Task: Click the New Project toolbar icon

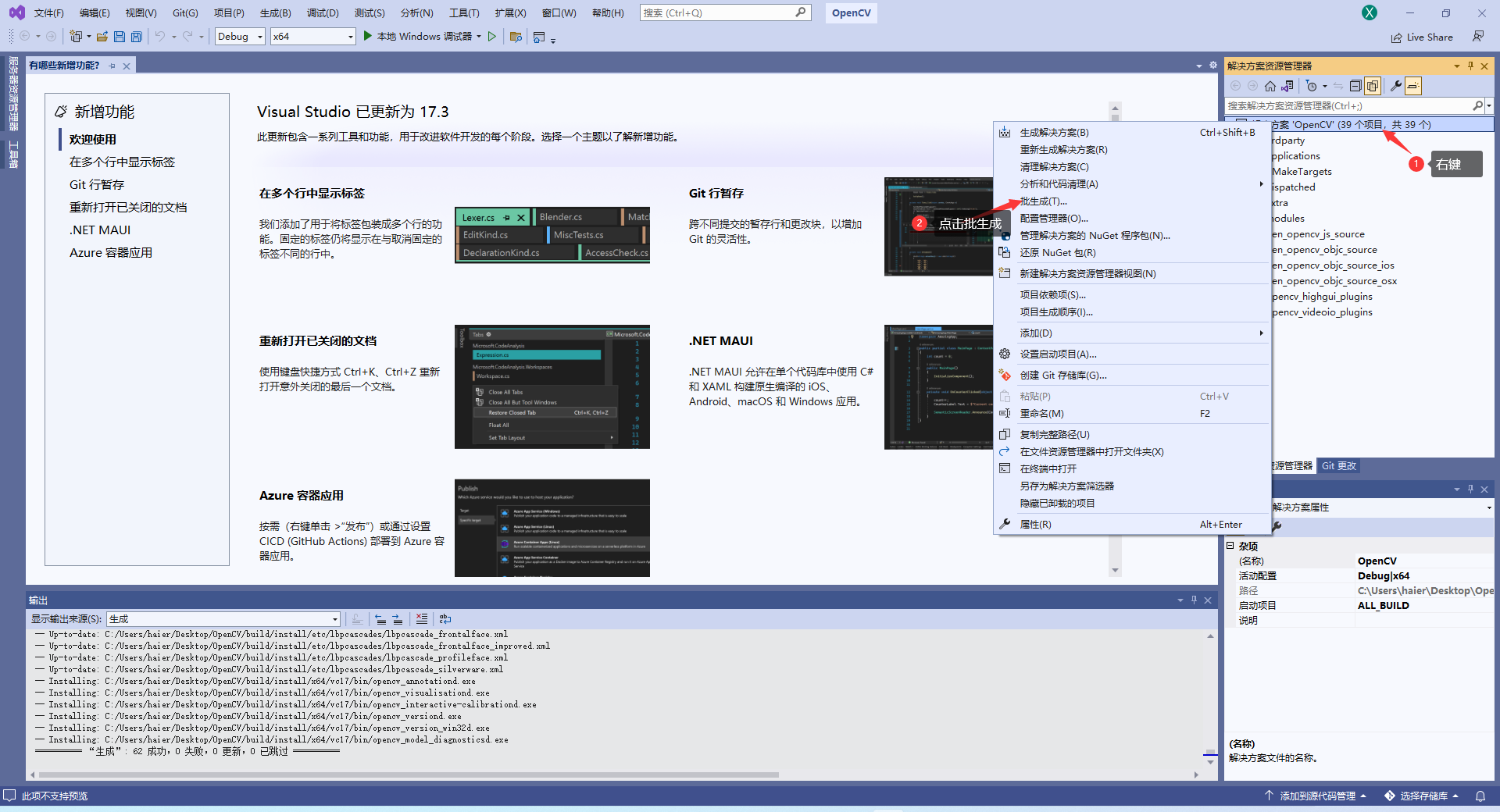Action: [76, 37]
